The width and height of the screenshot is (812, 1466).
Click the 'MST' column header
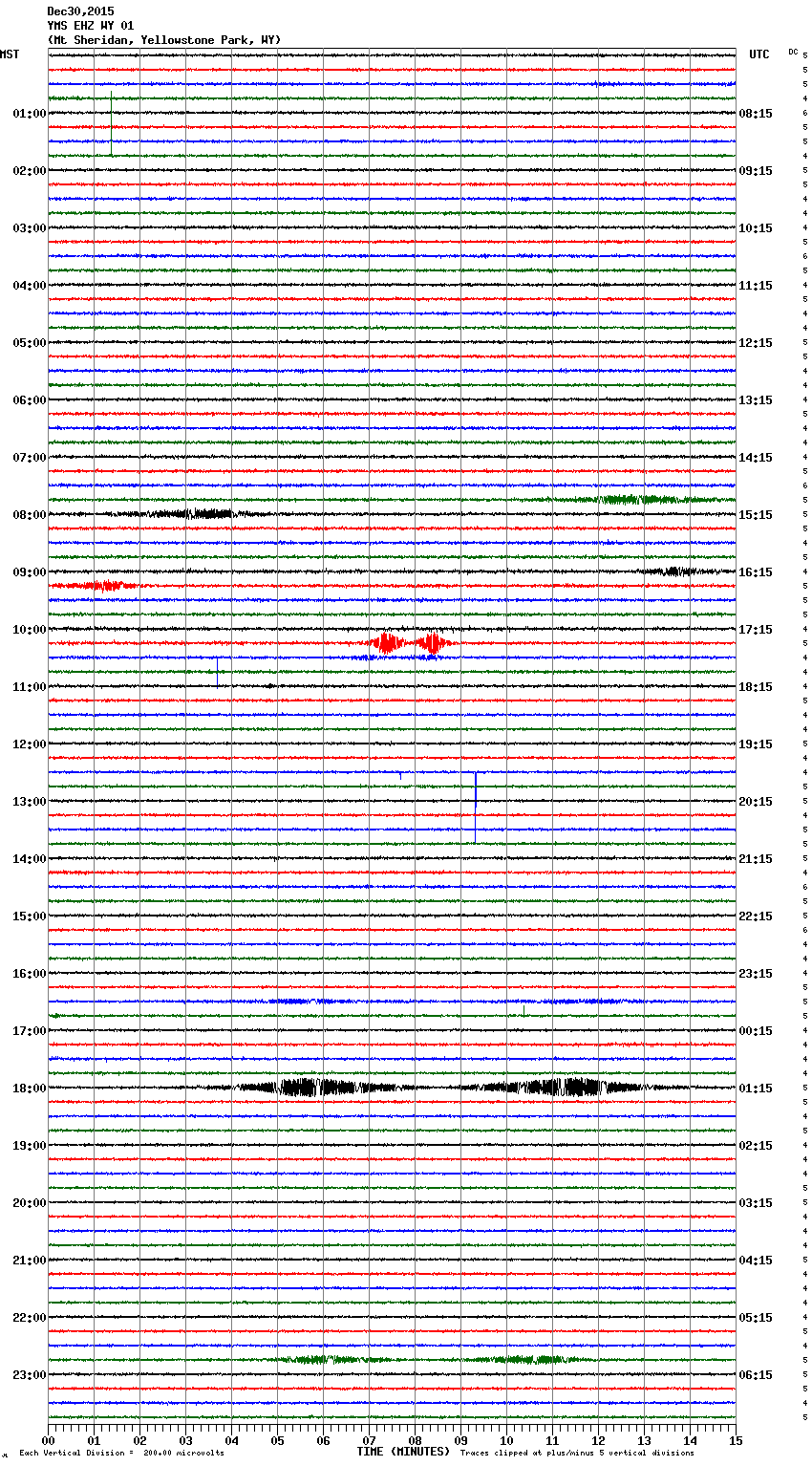point(10,54)
